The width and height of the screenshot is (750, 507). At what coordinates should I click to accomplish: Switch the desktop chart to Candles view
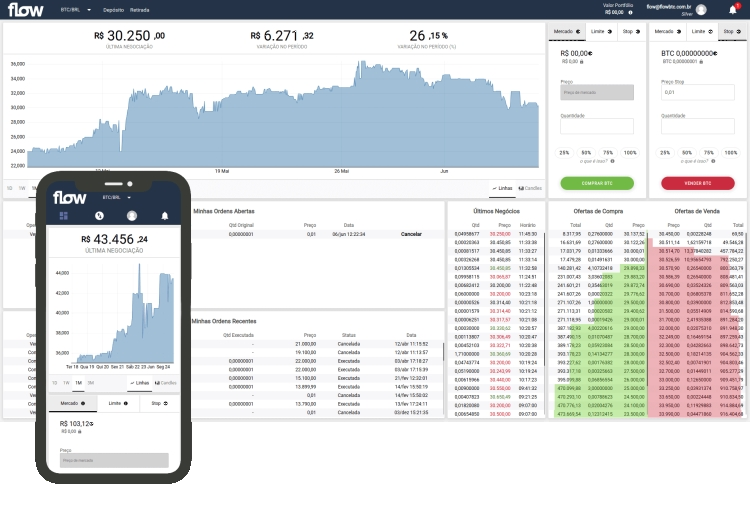[x=530, y=188]
